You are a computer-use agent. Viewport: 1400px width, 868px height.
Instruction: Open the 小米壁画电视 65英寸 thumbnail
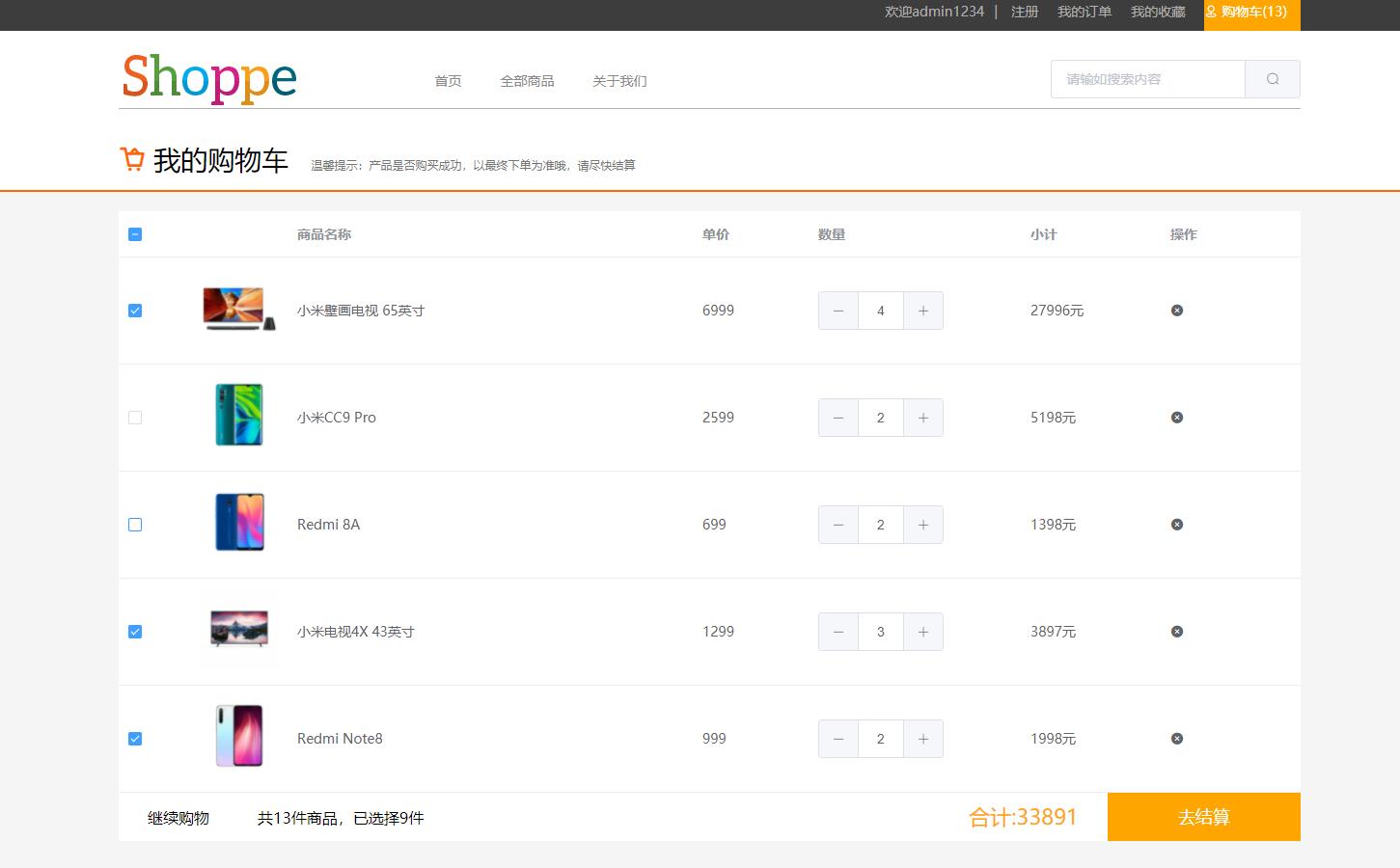(239, 309)
